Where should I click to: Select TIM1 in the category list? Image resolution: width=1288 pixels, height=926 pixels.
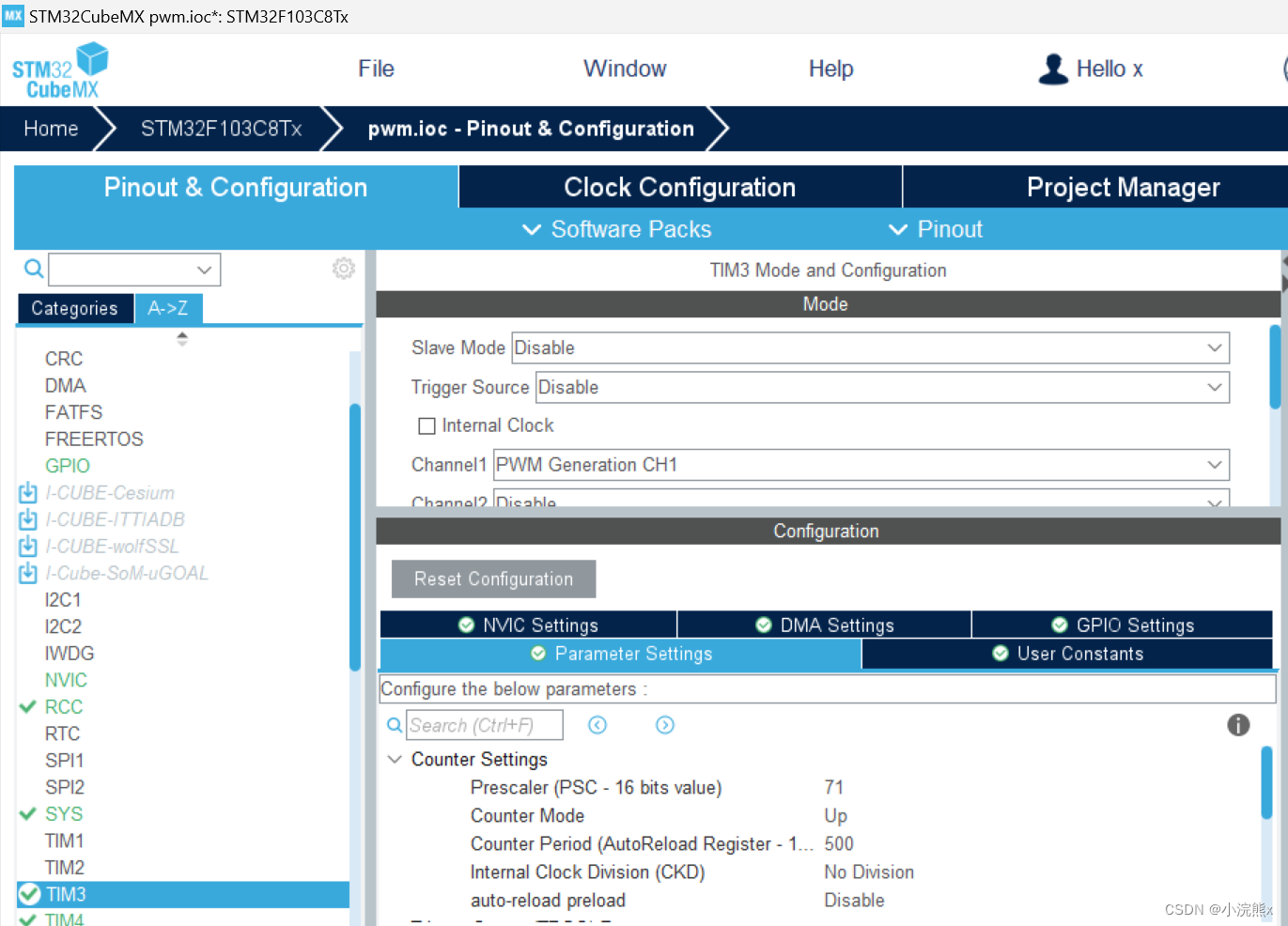(x=65, y=841)
